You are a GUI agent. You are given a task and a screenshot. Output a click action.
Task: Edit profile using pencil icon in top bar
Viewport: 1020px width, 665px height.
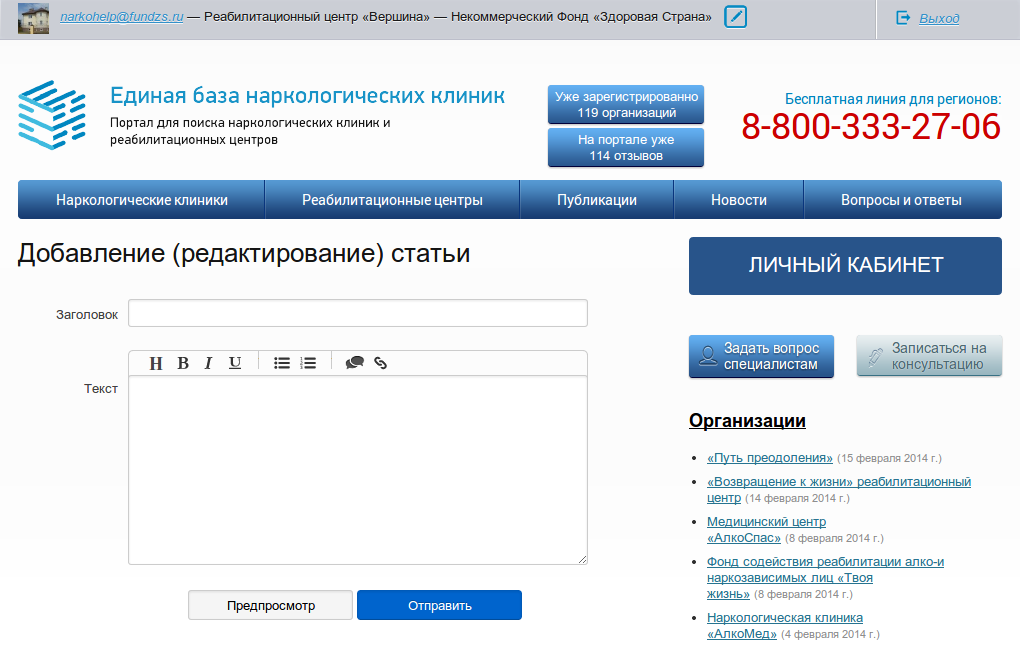coord(736,17)
